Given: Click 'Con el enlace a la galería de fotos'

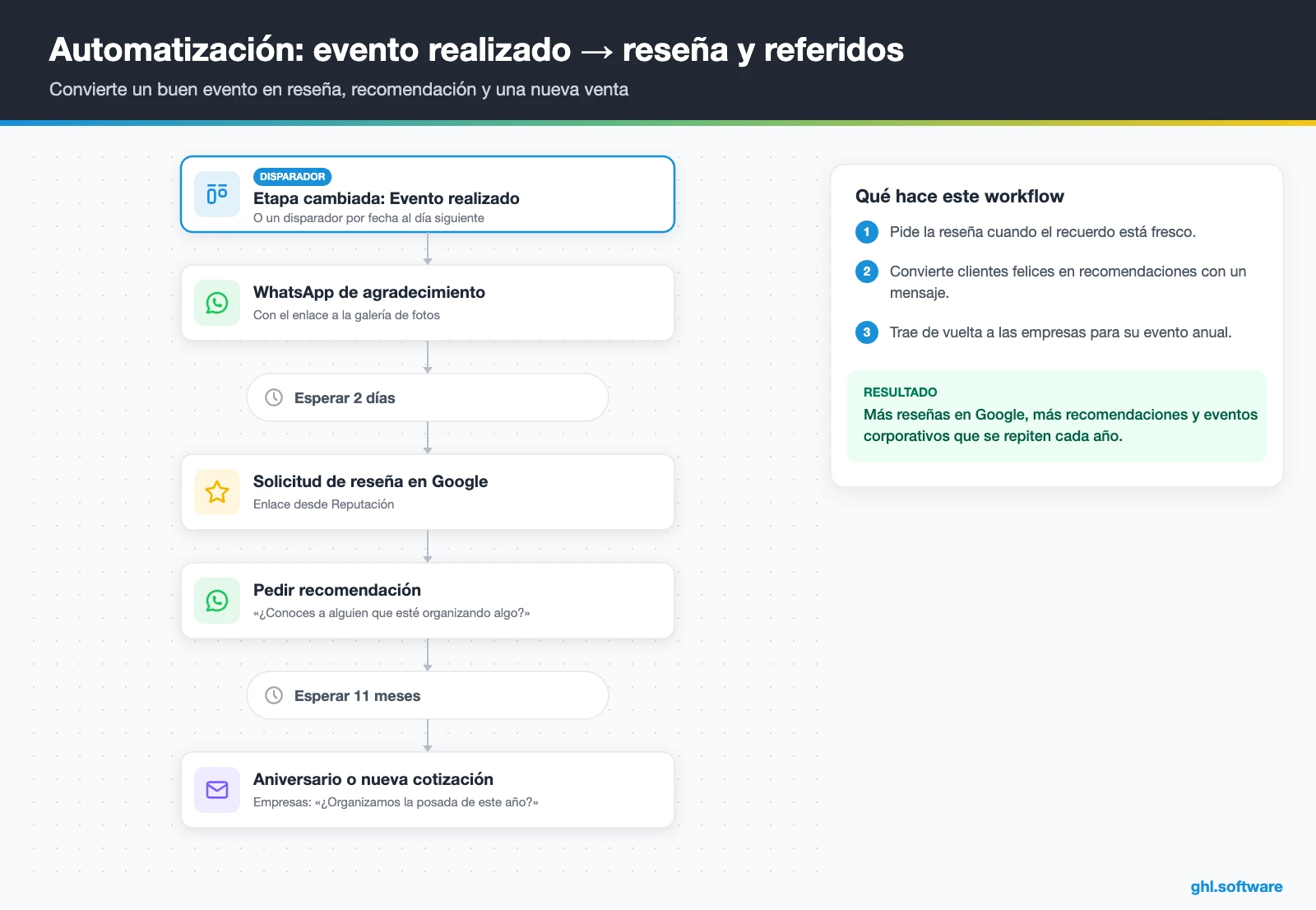Looking at the screenshot, I should (x=346, y=315).
